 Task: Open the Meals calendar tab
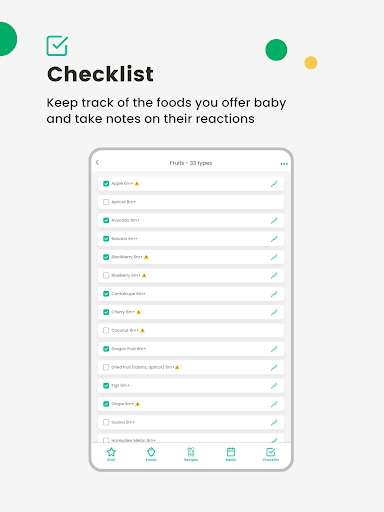click(x=231, y=454)
